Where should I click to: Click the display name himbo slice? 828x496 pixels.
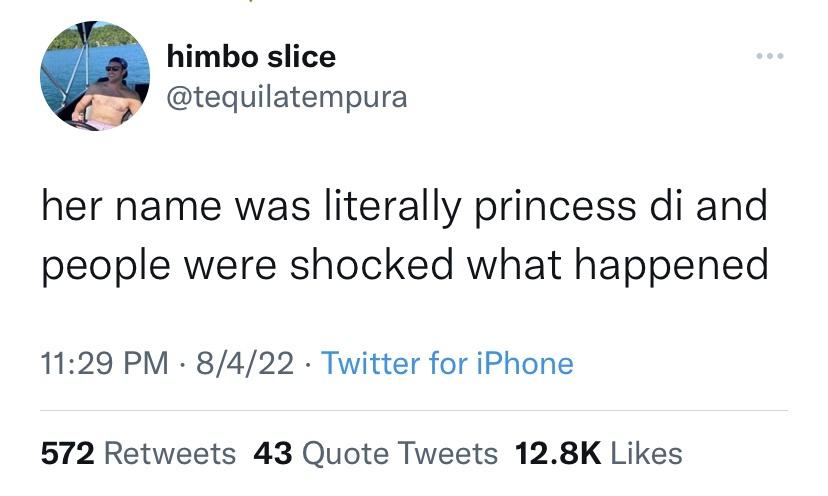248,57
